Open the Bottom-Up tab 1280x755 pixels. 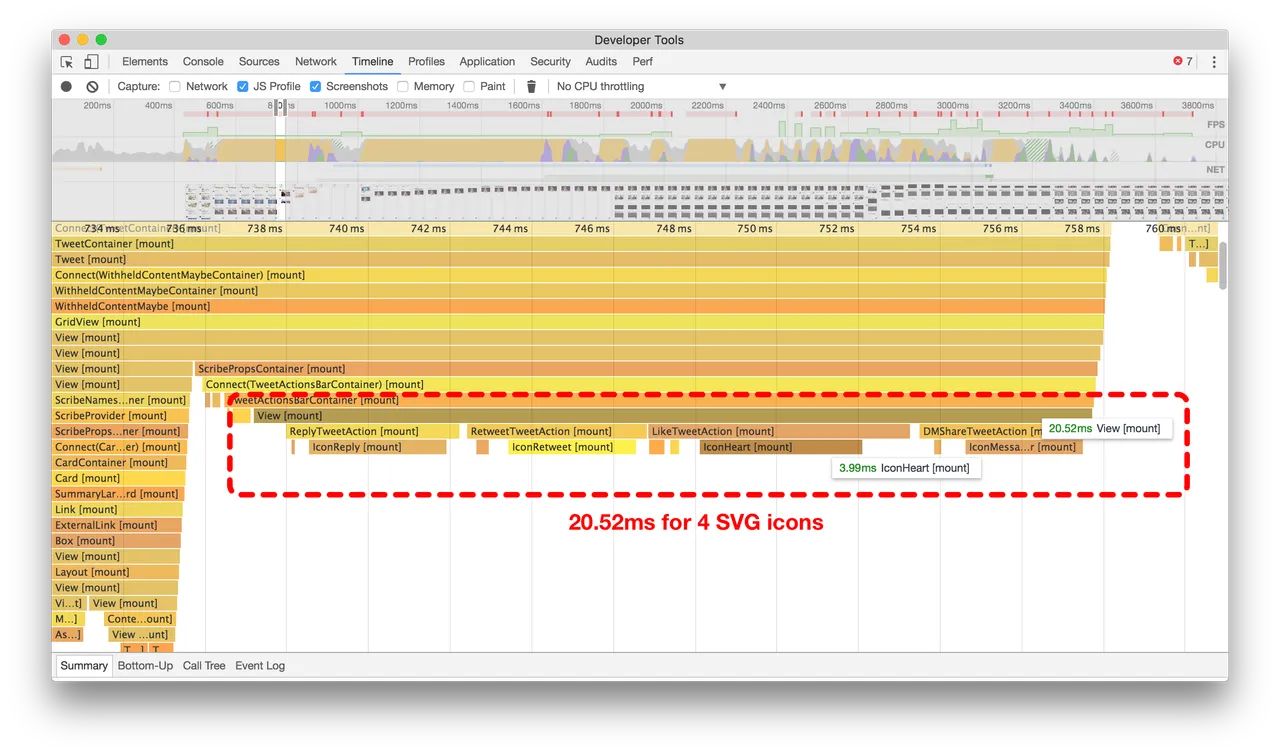144,665
